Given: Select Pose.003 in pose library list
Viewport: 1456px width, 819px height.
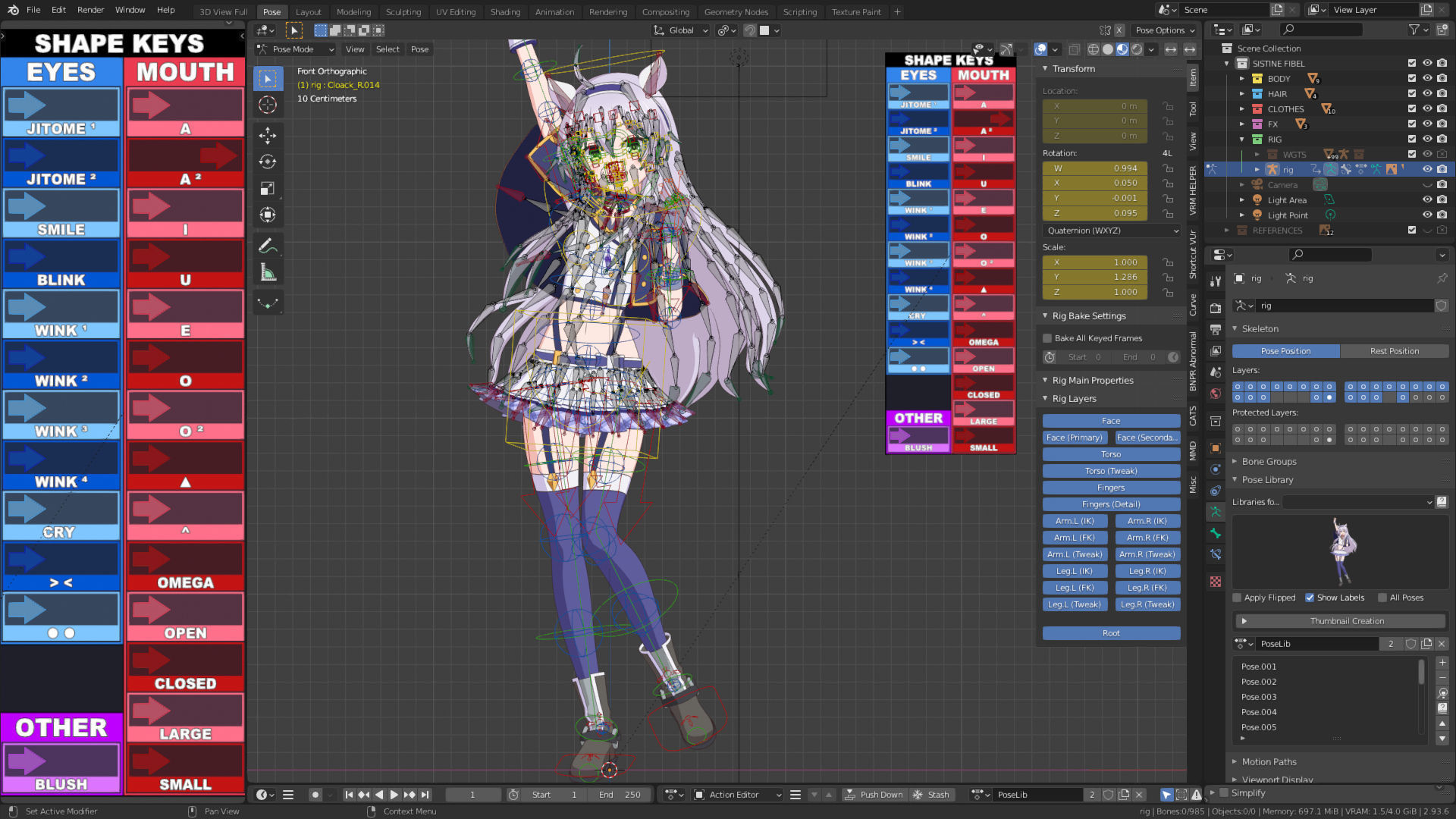Looking at the screenshot, I should [x=1259, y=697].
